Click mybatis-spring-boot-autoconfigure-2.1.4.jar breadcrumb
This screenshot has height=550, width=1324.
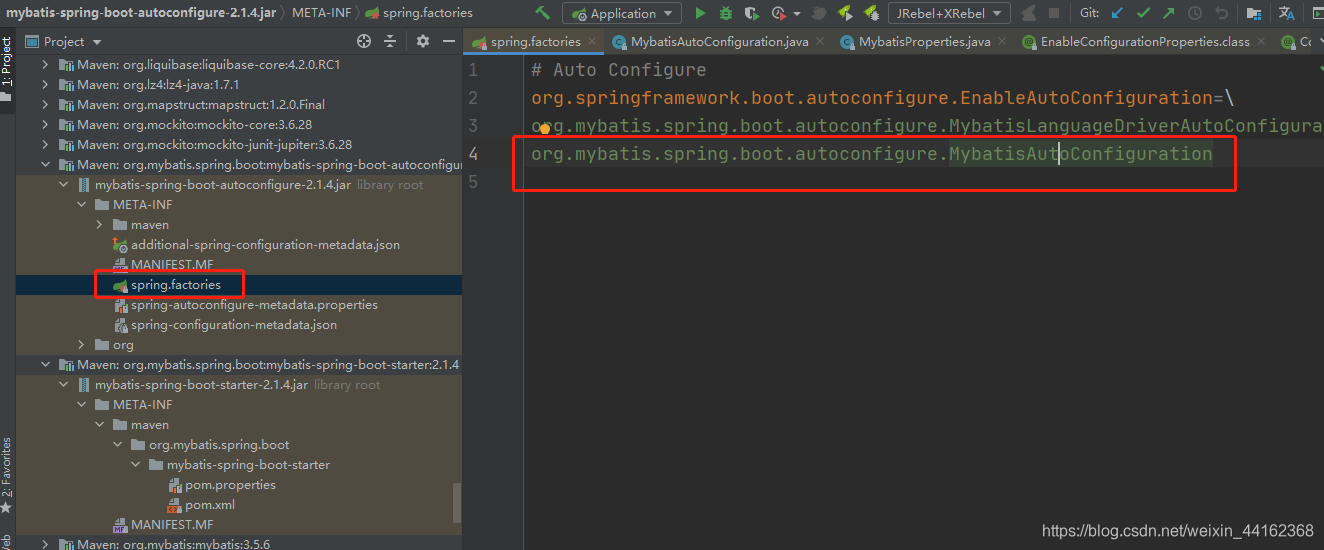[142, 13]
